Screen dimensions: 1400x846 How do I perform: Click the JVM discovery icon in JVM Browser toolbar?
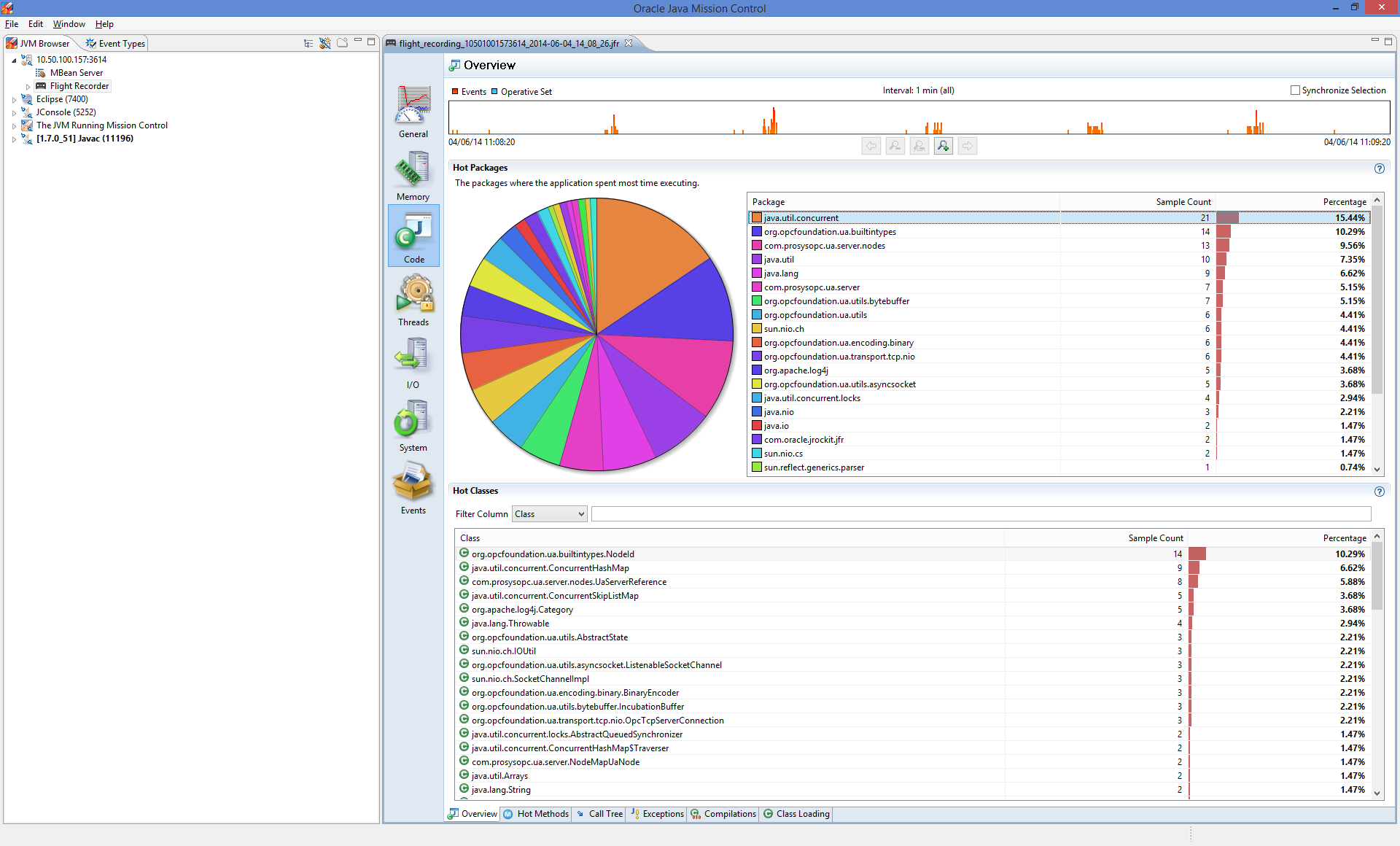(325, 43)
